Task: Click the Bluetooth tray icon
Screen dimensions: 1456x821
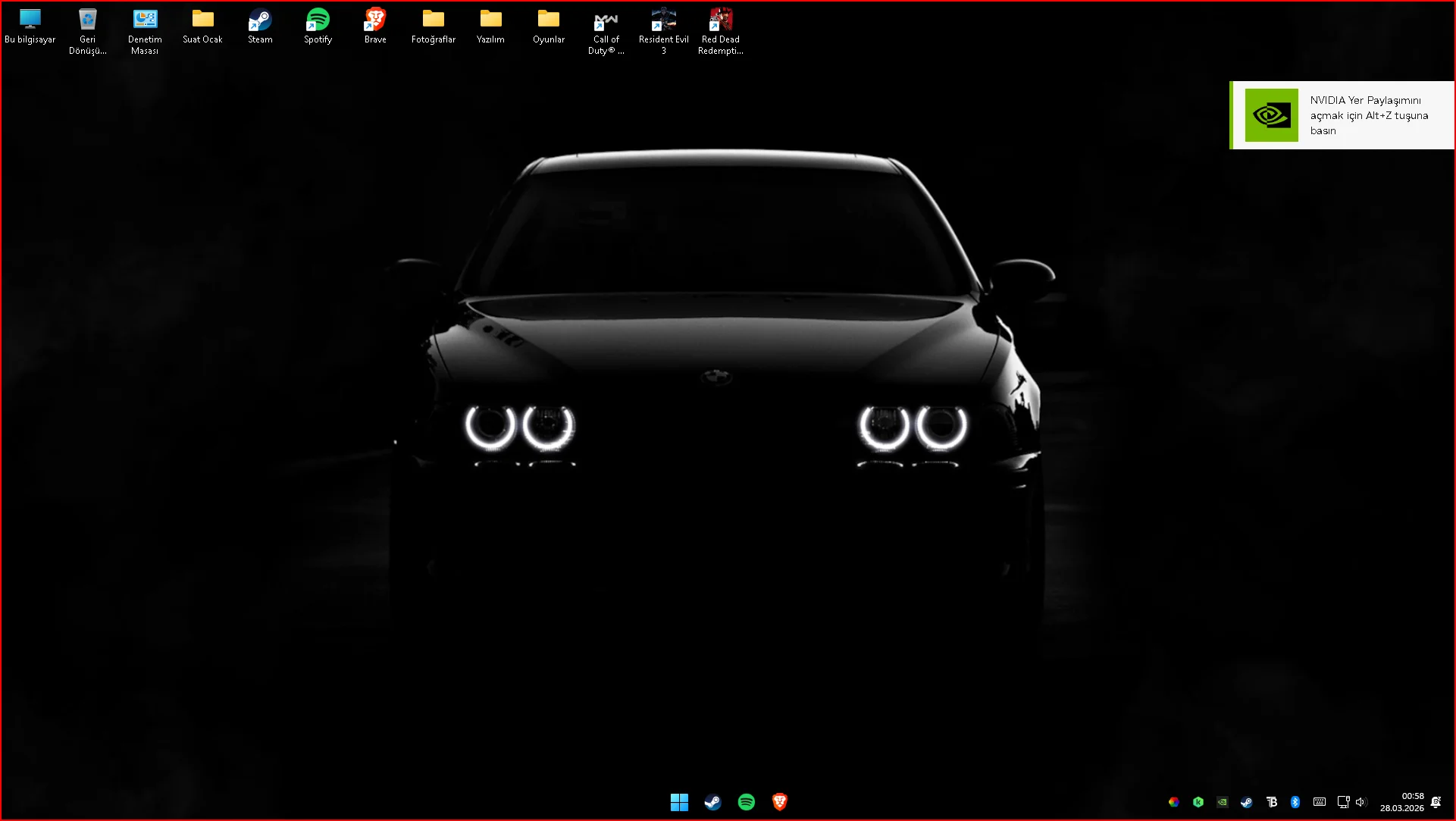Action: [1295, 802]
